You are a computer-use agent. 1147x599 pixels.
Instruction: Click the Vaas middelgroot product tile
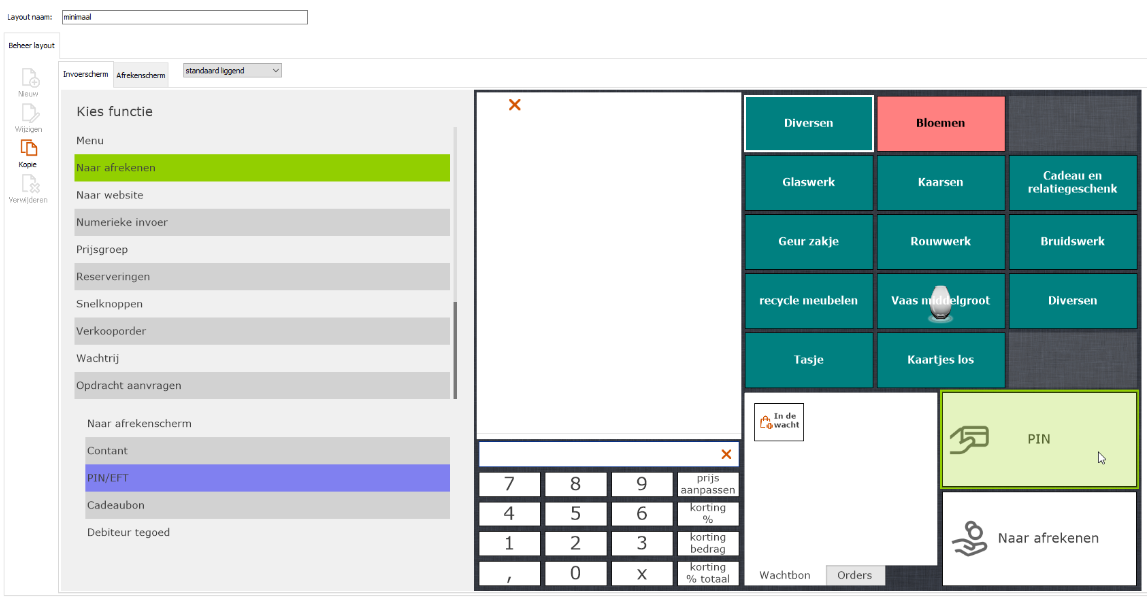(941, 300)
